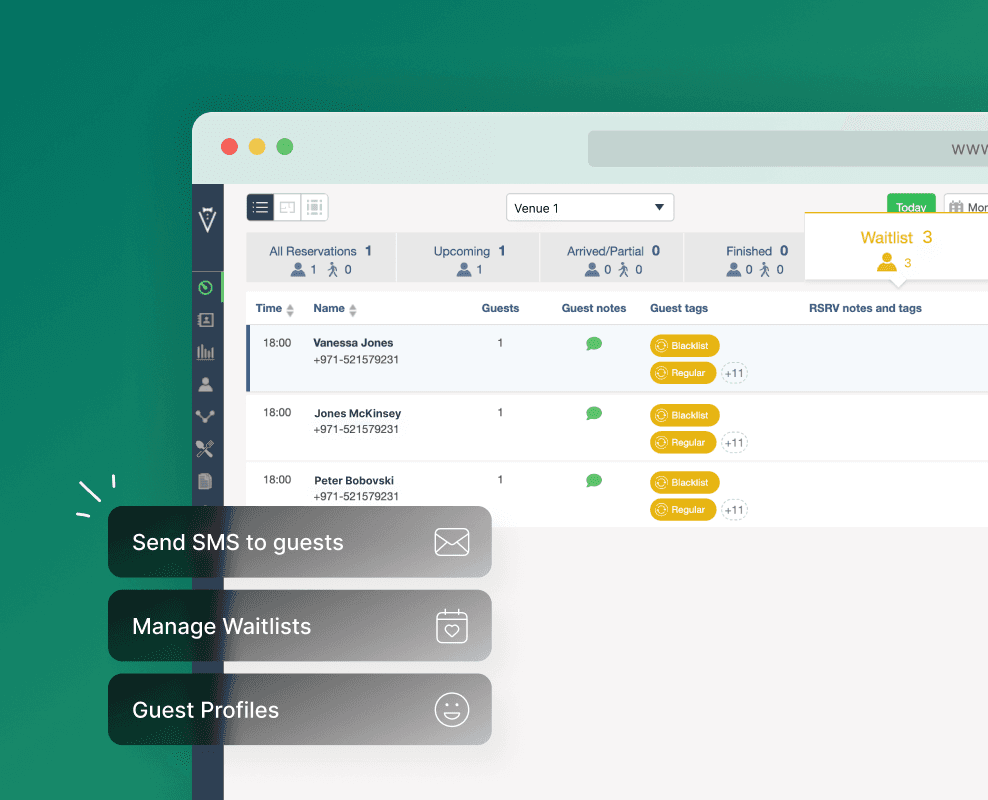Sort reservations by the Time column arrows
988x800 pixels.
point(291,308)
